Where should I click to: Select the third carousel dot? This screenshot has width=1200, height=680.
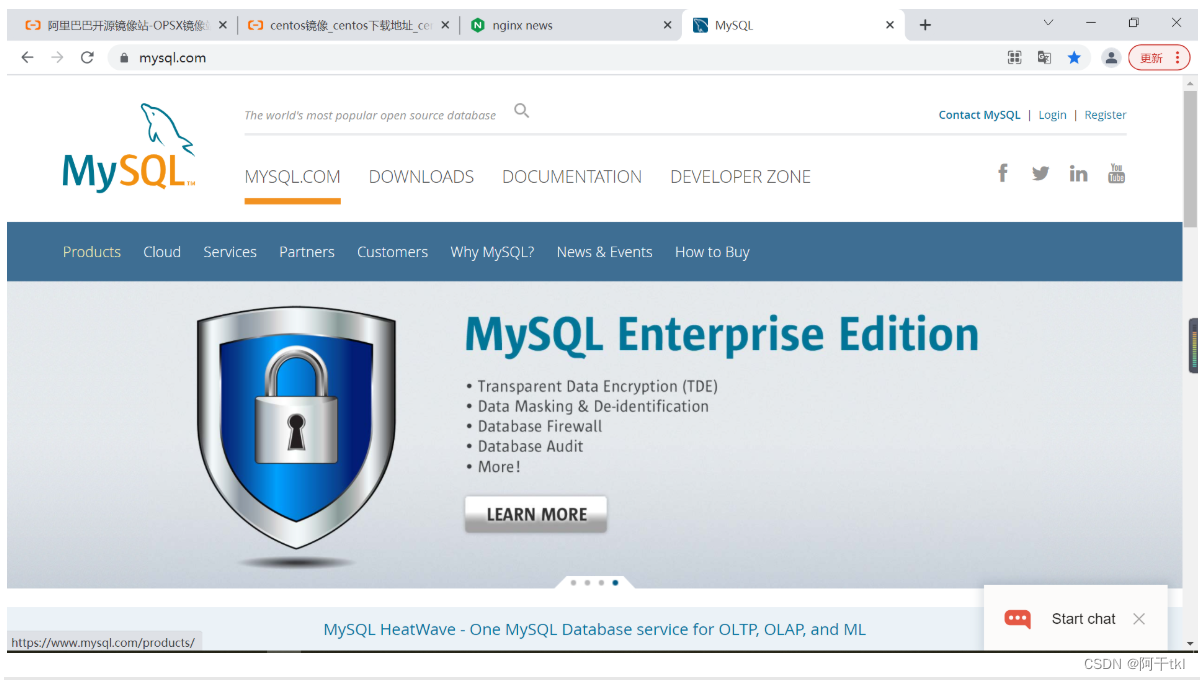(601, 582)
